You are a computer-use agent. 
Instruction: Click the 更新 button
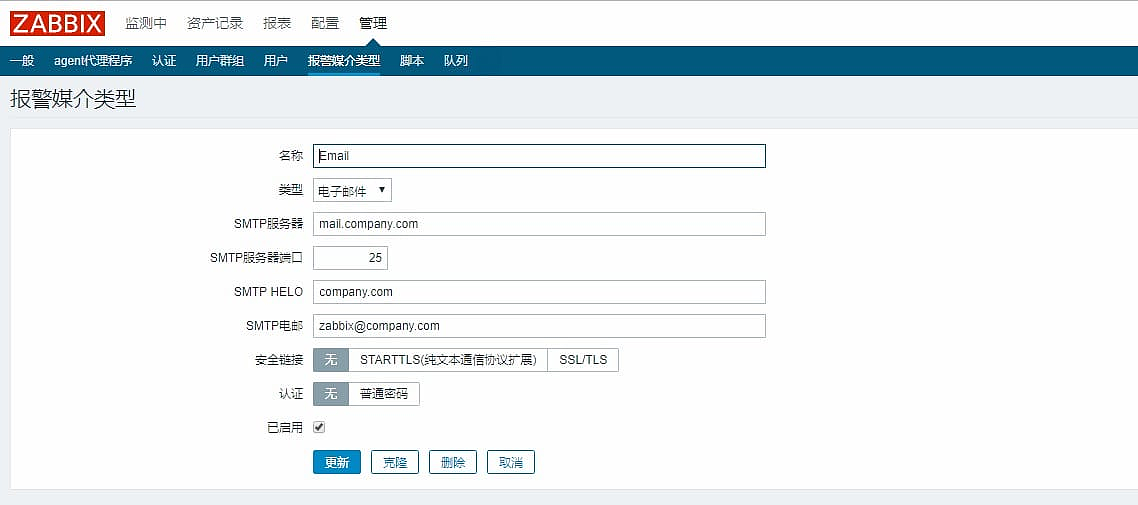[337, 462]
